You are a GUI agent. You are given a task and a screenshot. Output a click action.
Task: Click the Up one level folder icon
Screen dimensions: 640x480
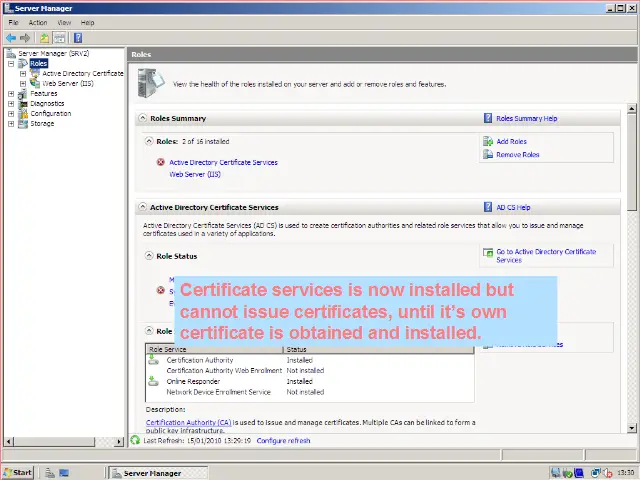click(x=44, y=38)
